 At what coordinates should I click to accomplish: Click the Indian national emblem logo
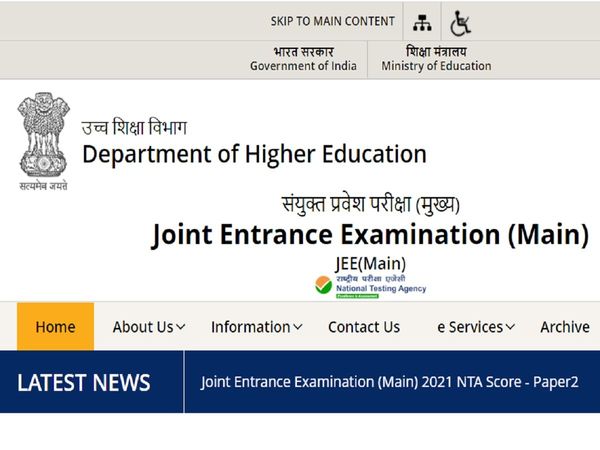click(43, 141)
